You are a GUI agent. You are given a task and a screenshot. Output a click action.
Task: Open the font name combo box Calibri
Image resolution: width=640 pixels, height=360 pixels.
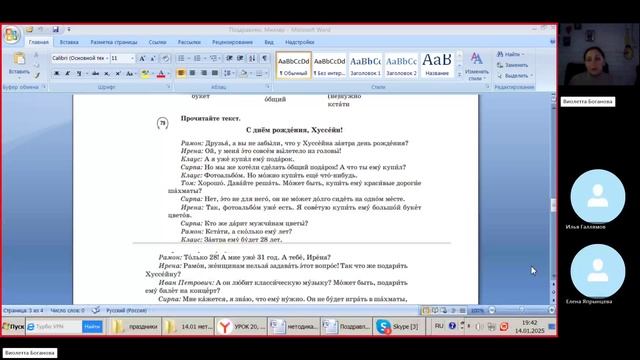pyautogui.click(x=80, y=58)
